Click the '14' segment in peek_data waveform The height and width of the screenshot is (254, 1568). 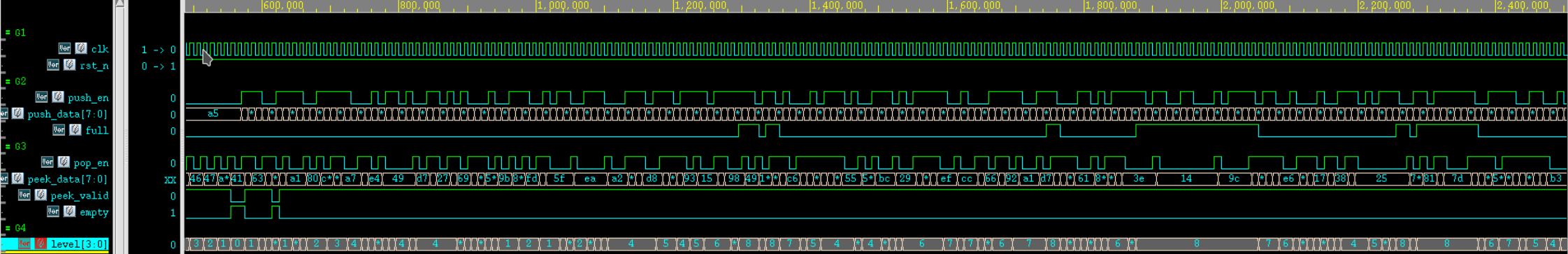click(1187, 178)
